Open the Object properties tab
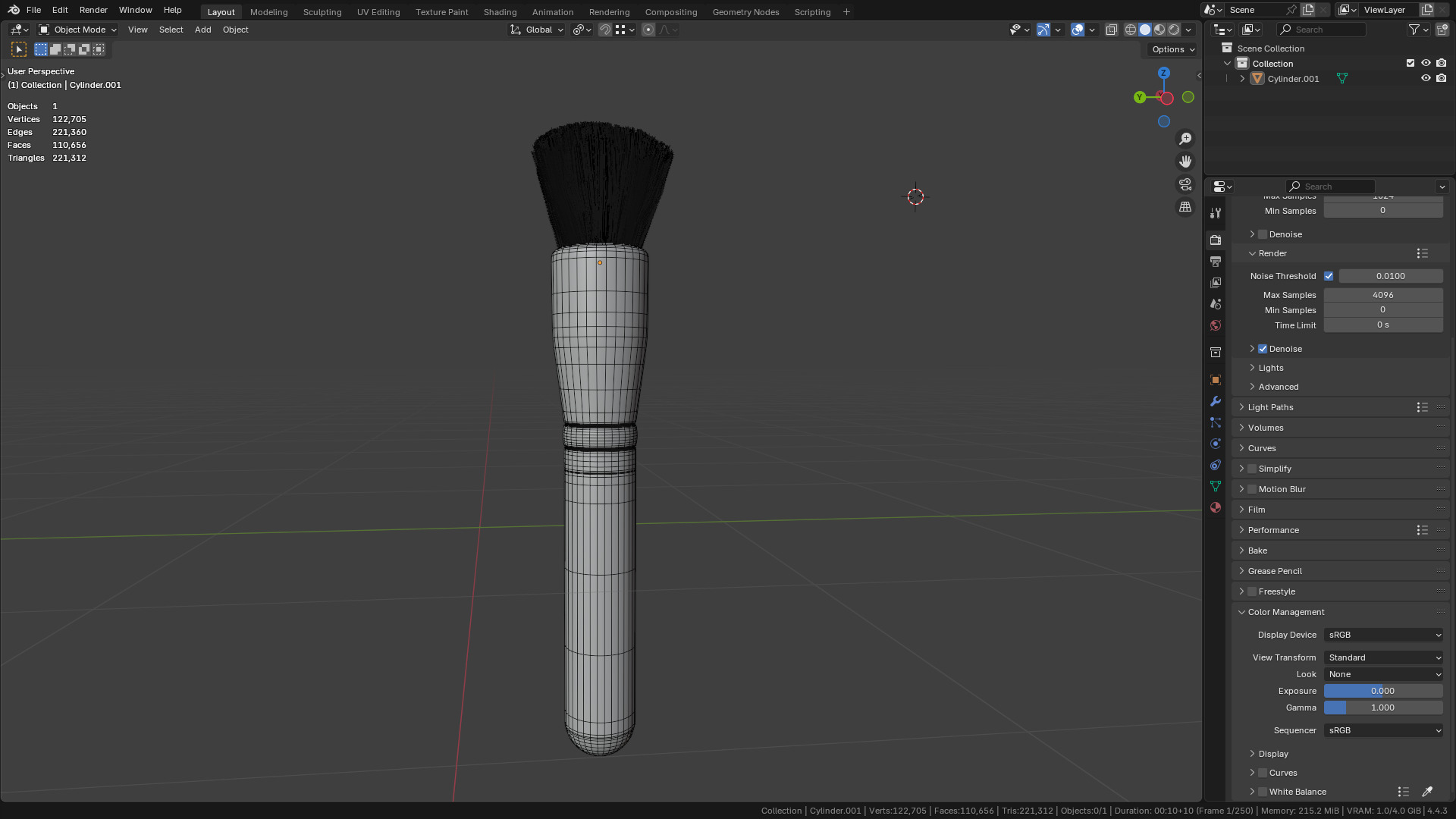The image size is (1456, 819). pos(1216,380)
